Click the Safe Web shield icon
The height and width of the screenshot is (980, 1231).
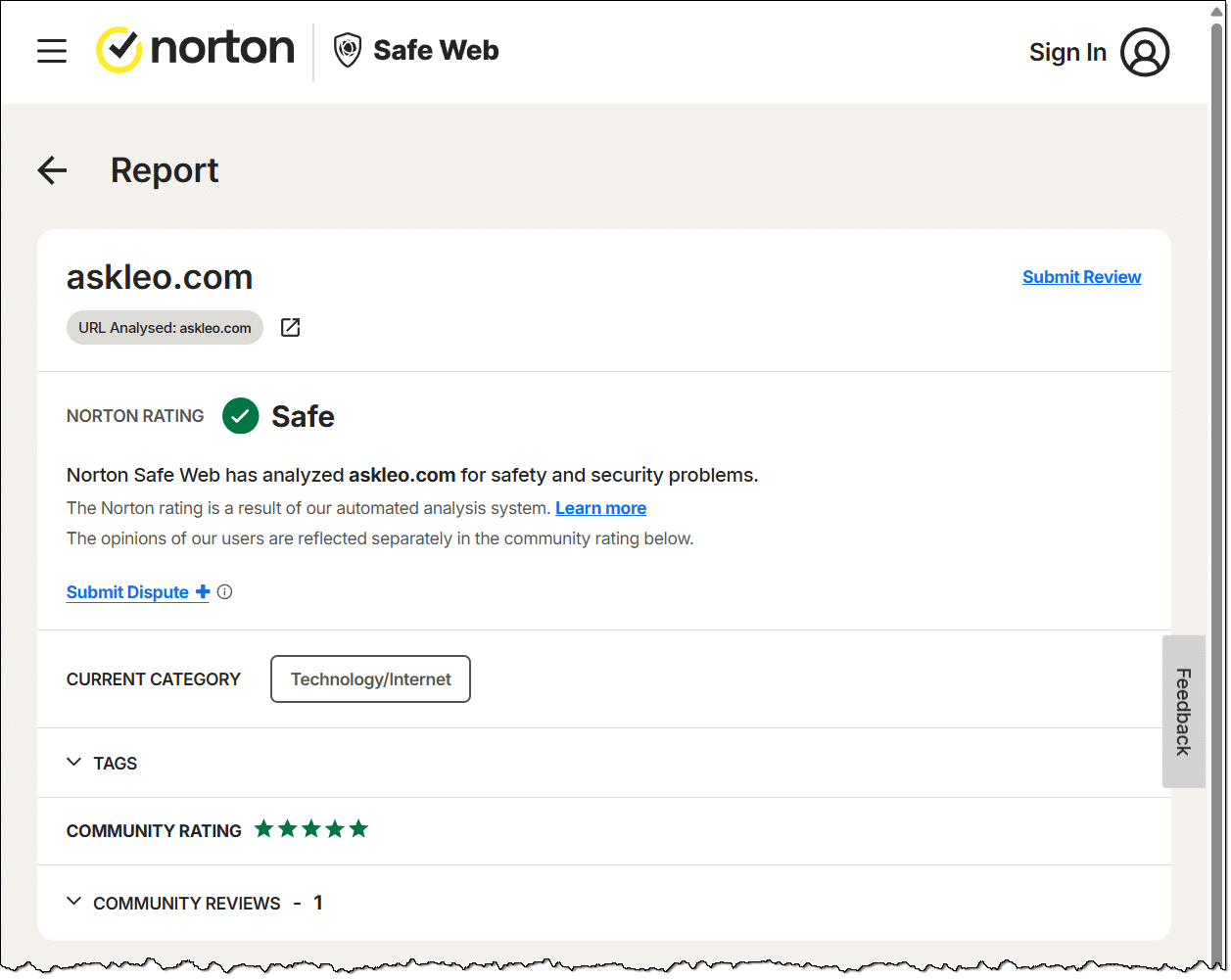[348, 50]
